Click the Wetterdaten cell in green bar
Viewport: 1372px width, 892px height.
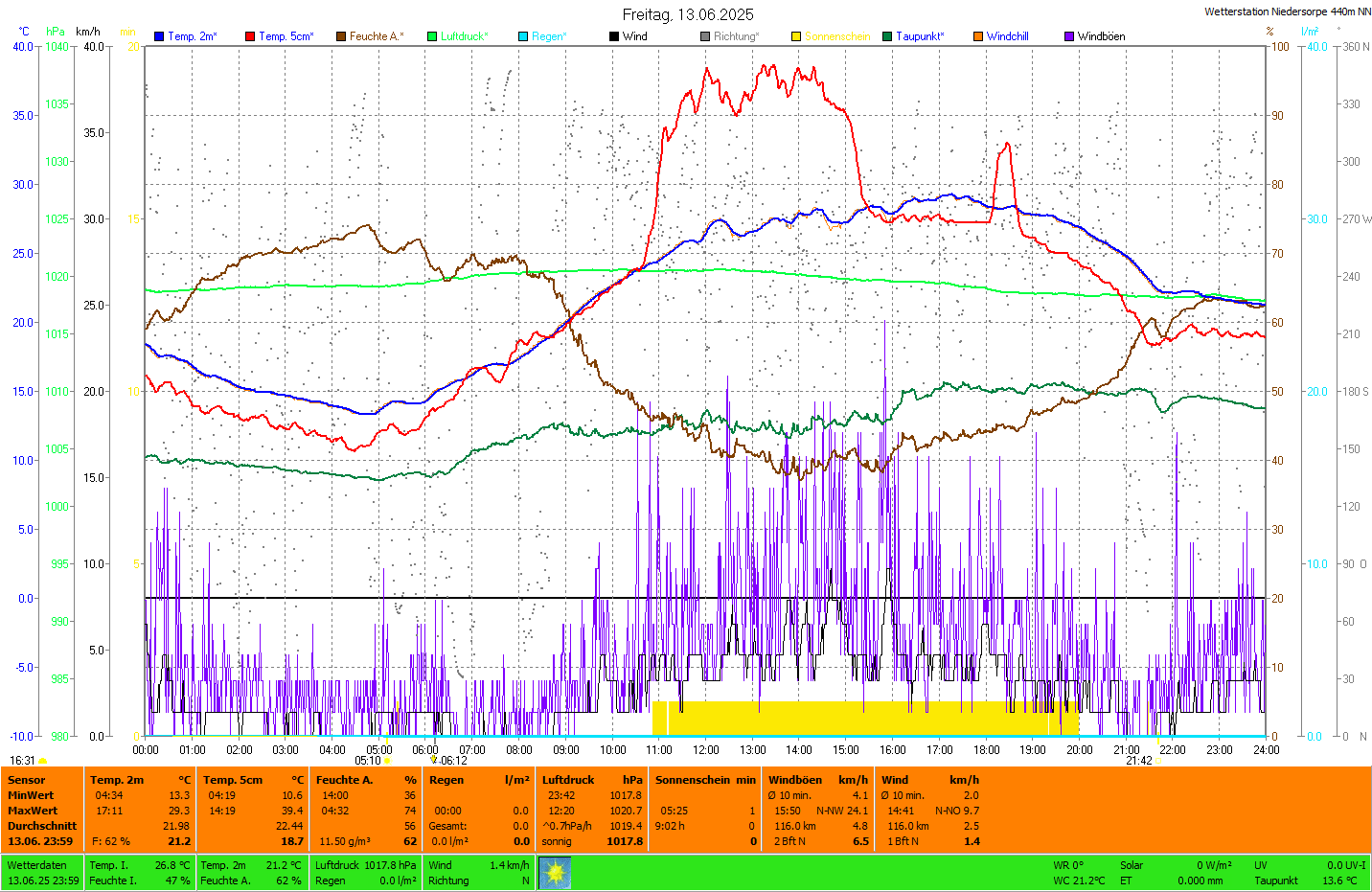[x=37, y=865]
